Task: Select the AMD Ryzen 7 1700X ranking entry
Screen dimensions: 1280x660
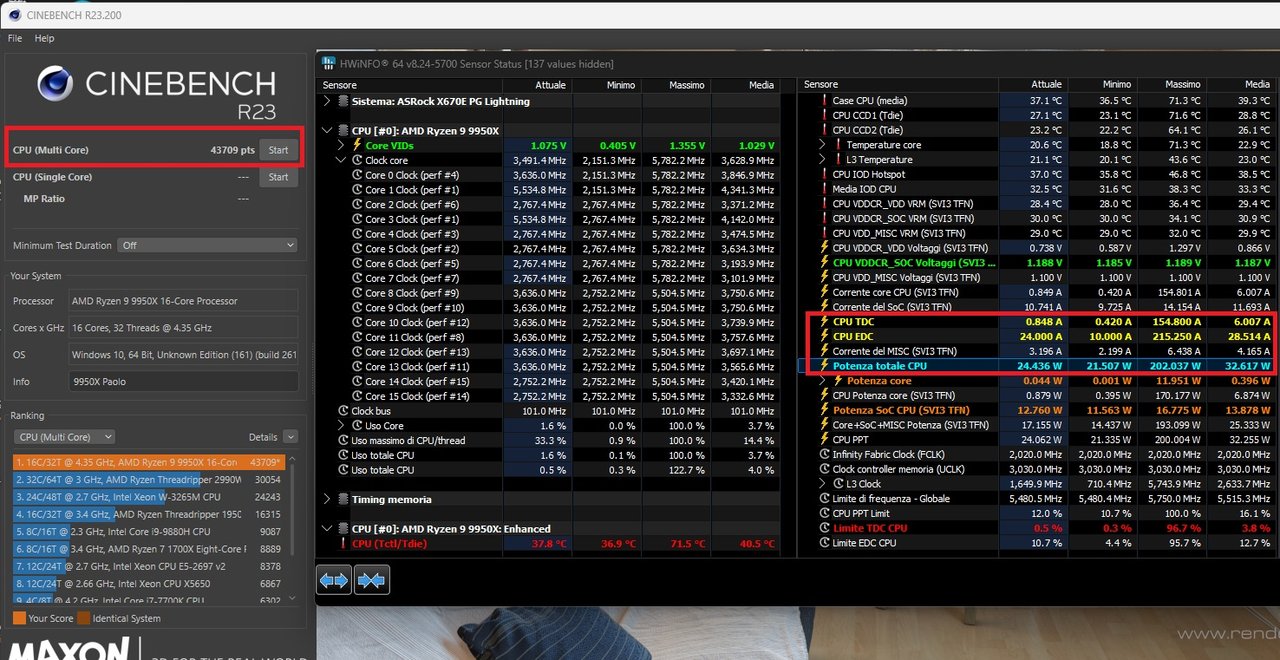Action: click(150, 548)
